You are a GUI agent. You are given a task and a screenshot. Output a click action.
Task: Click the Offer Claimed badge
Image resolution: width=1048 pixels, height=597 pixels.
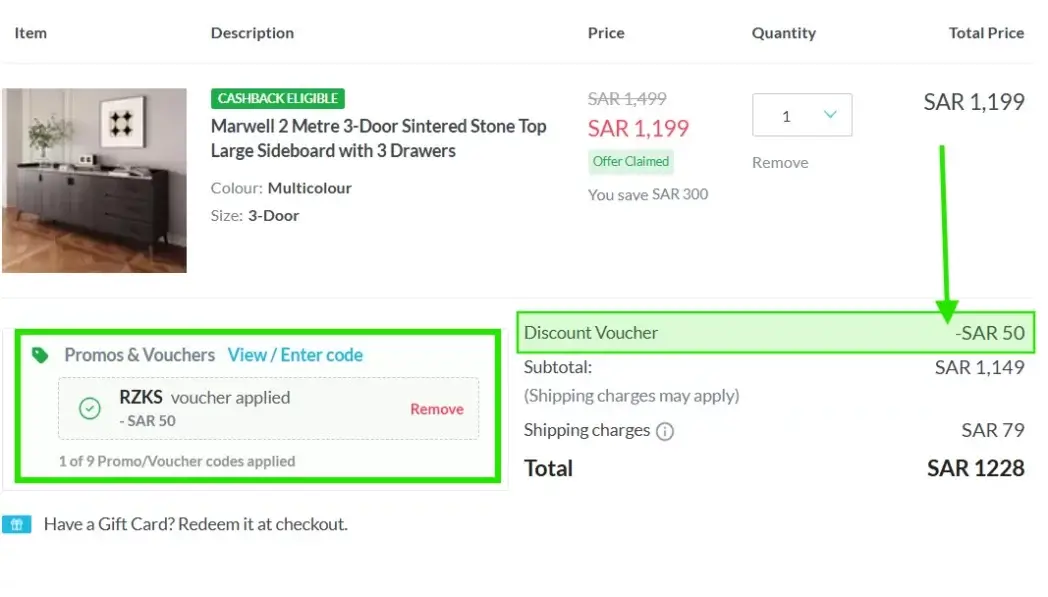pyautogui.click(x=630, y=160)
